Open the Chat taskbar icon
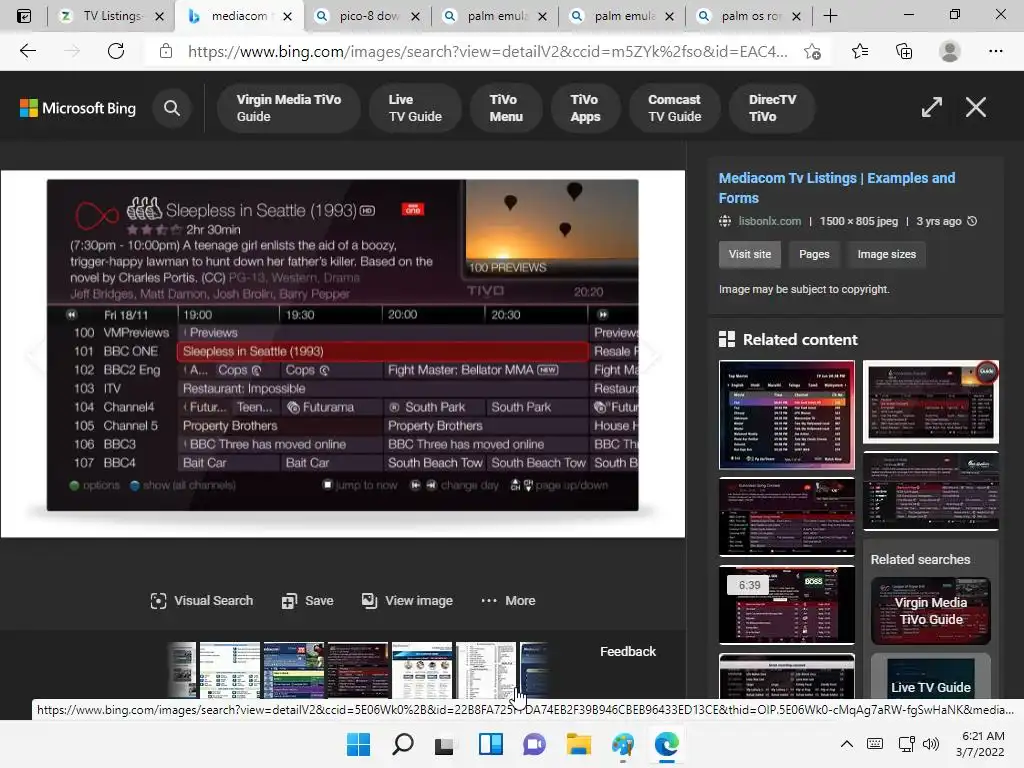The height and width of the screenshot is (768, 1024). click(534, 744)
